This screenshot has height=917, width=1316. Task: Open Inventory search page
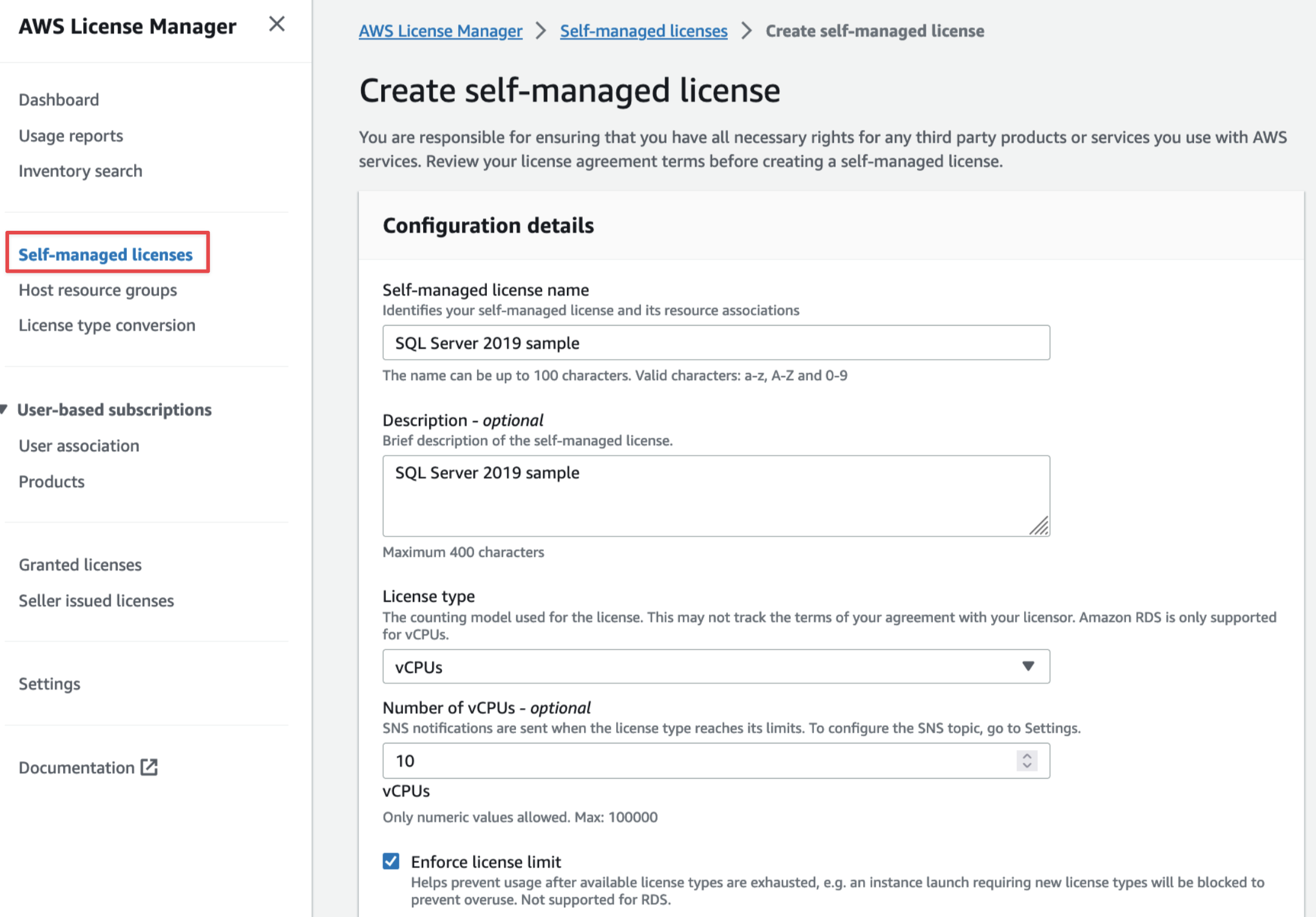click(81, 171)
